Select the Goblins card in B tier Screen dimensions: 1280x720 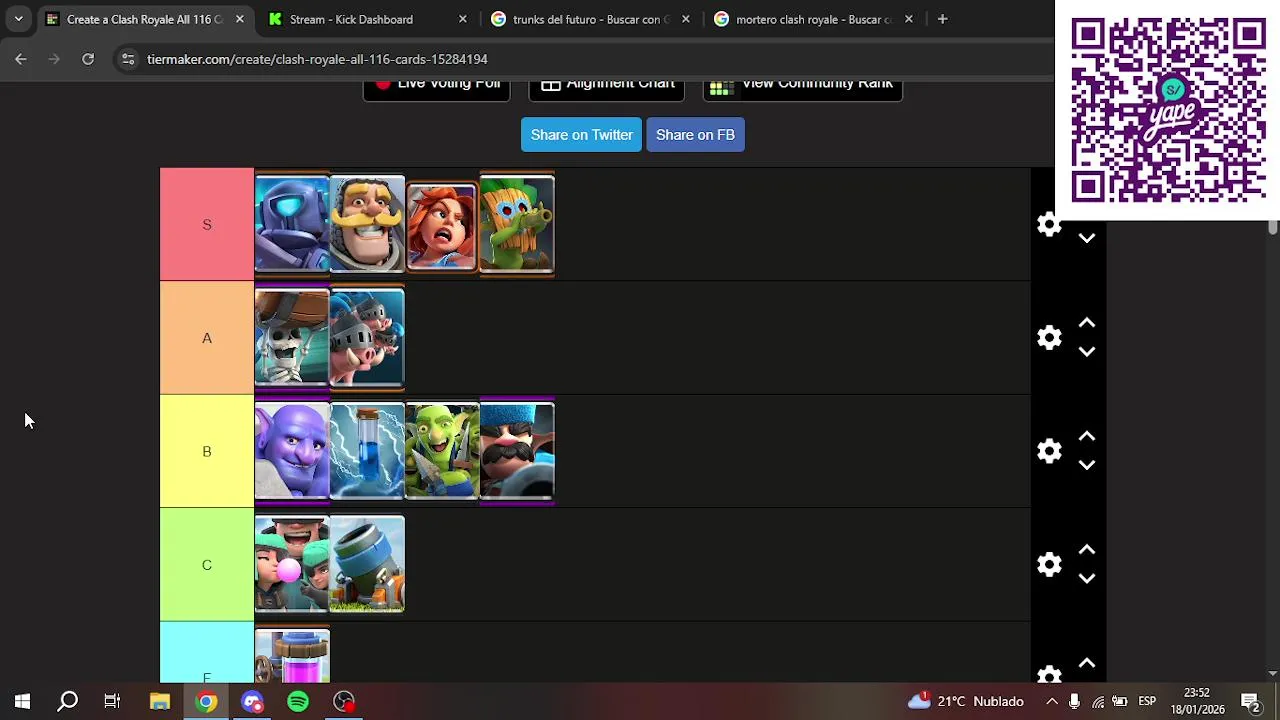tap(442, 451)
